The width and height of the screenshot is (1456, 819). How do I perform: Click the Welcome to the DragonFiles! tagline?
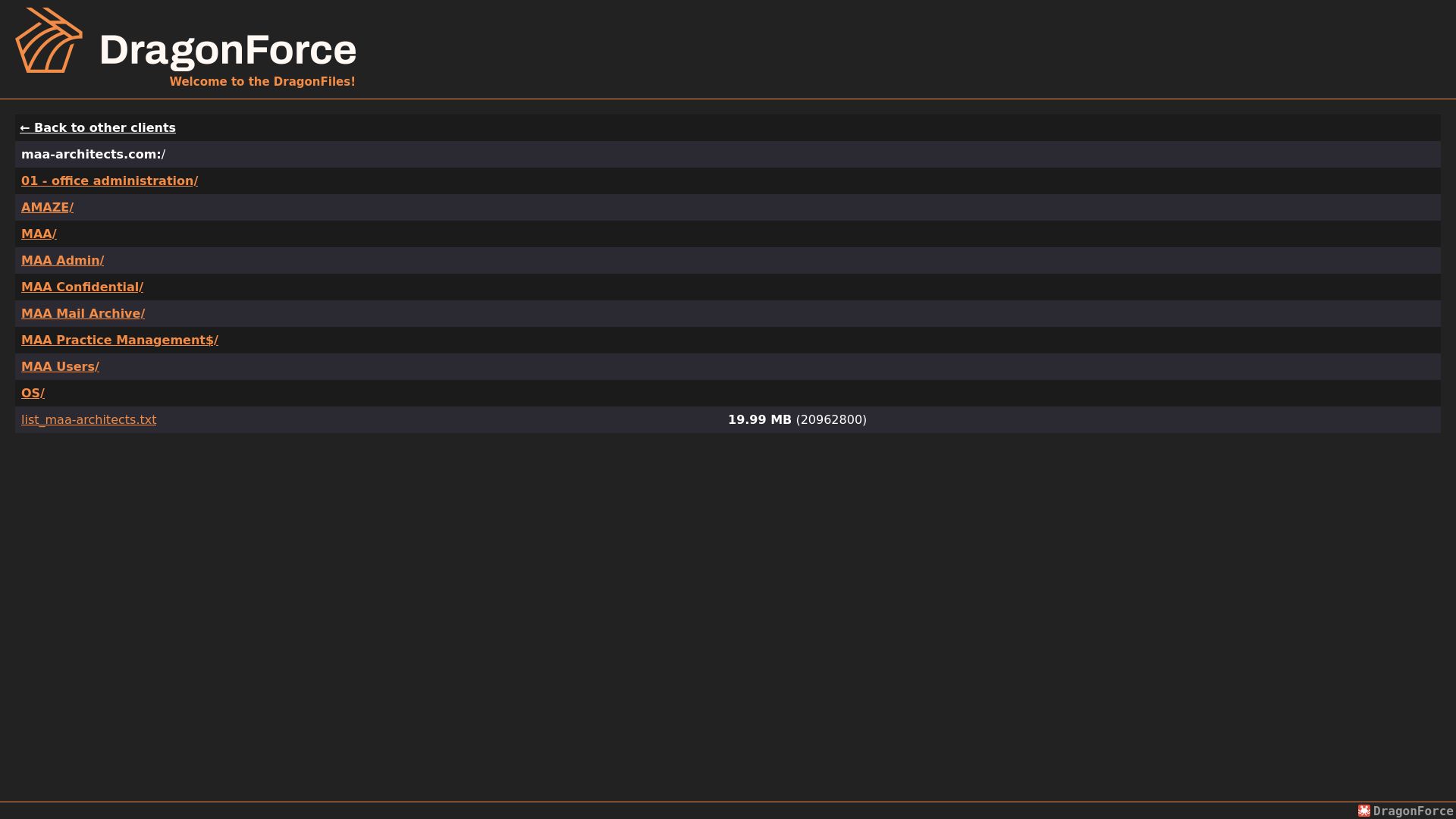click(x=262, y=82)
